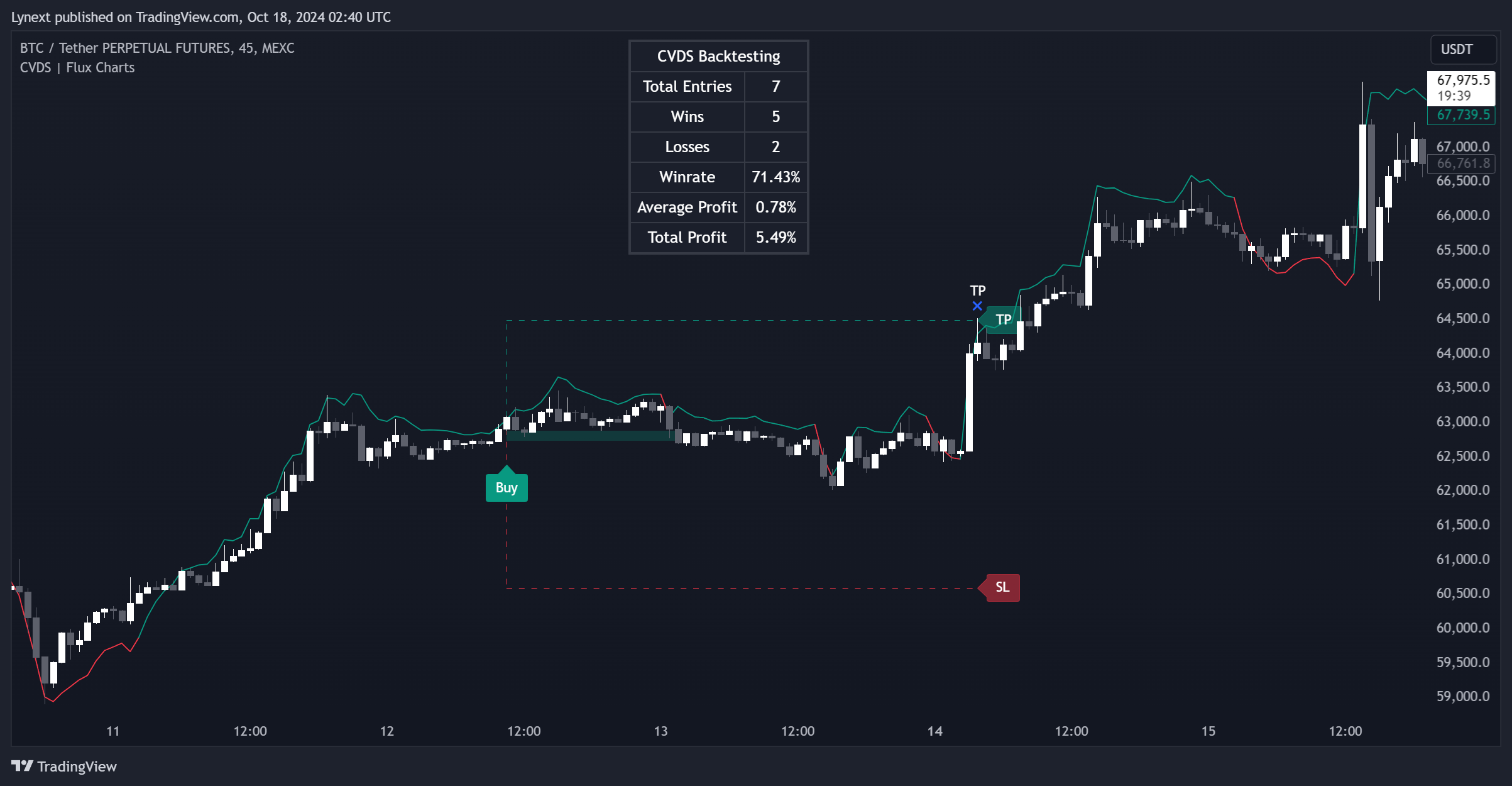
Task: Click the Average Profit row label
Action: click(x=687, y=207)
